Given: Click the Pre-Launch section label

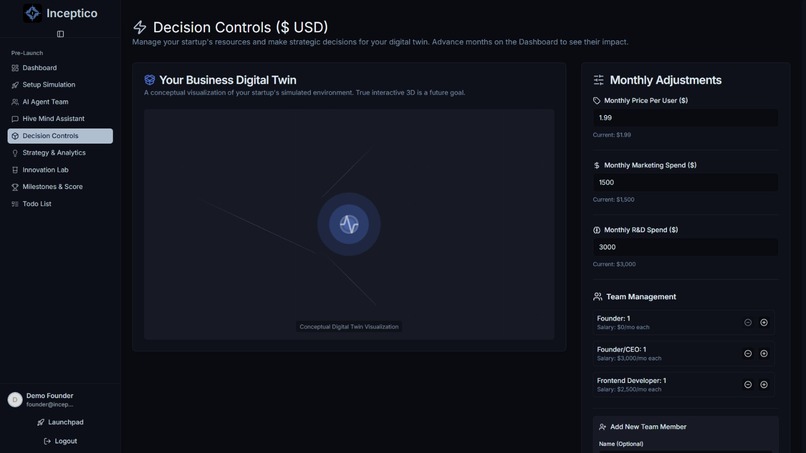Looking at the screenshot, I should 27,53.
